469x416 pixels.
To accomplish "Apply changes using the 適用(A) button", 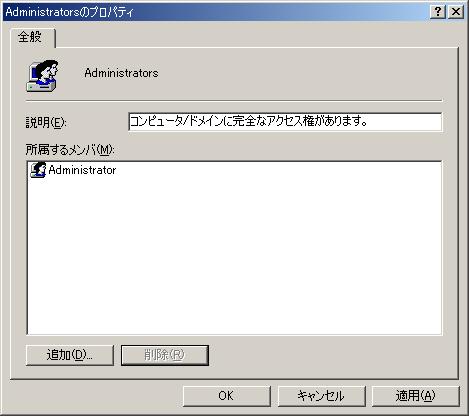I will [415, 396].
